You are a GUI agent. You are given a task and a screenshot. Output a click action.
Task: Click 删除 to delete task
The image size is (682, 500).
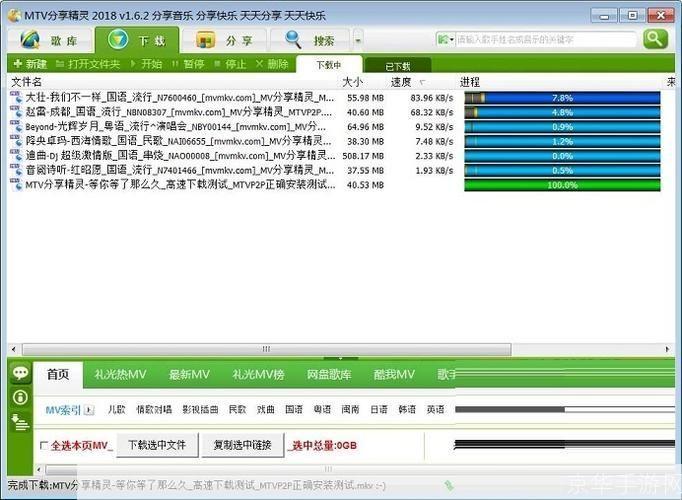point(272,64)
